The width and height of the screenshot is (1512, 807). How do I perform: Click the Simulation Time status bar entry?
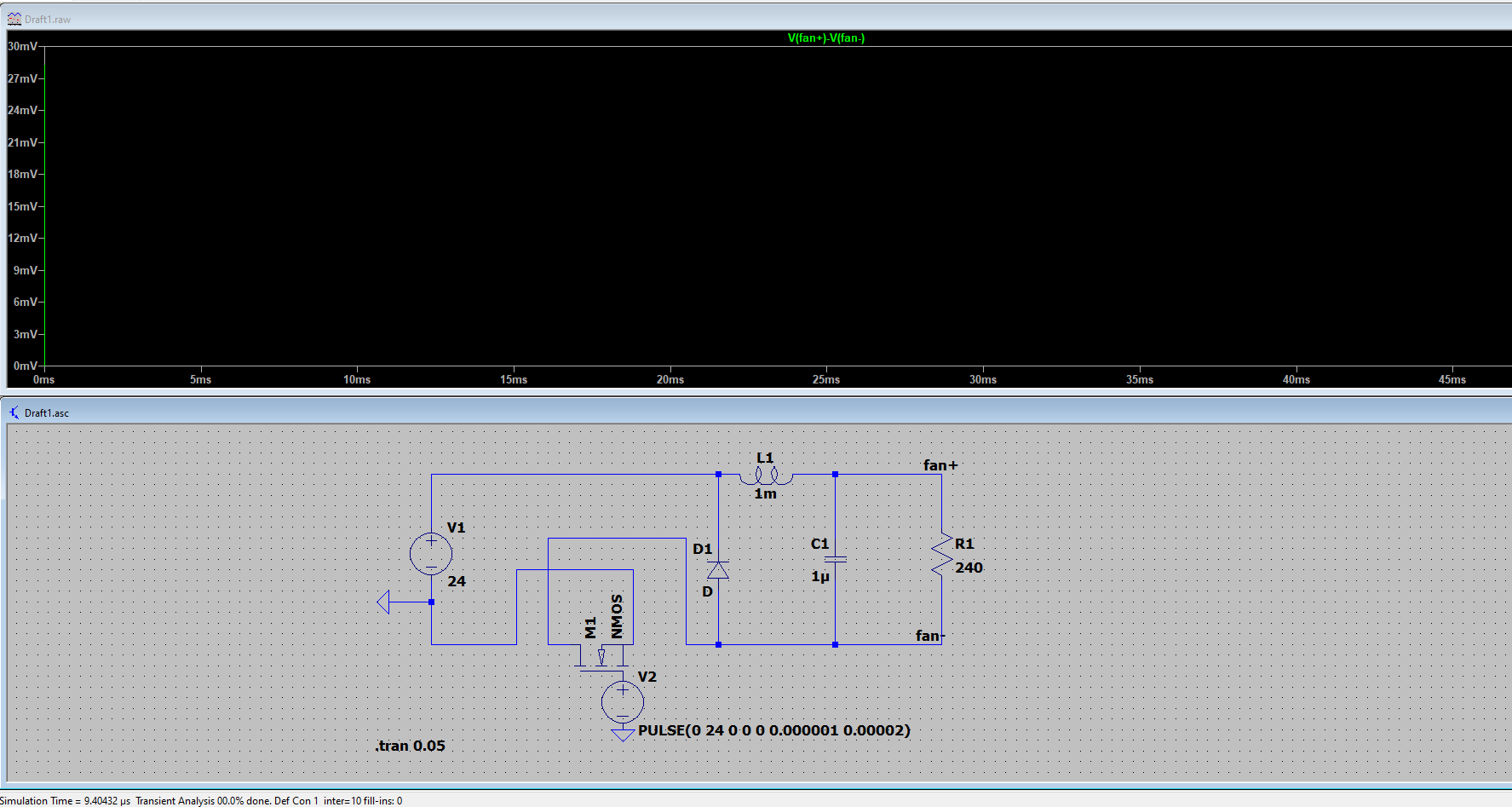66,800
